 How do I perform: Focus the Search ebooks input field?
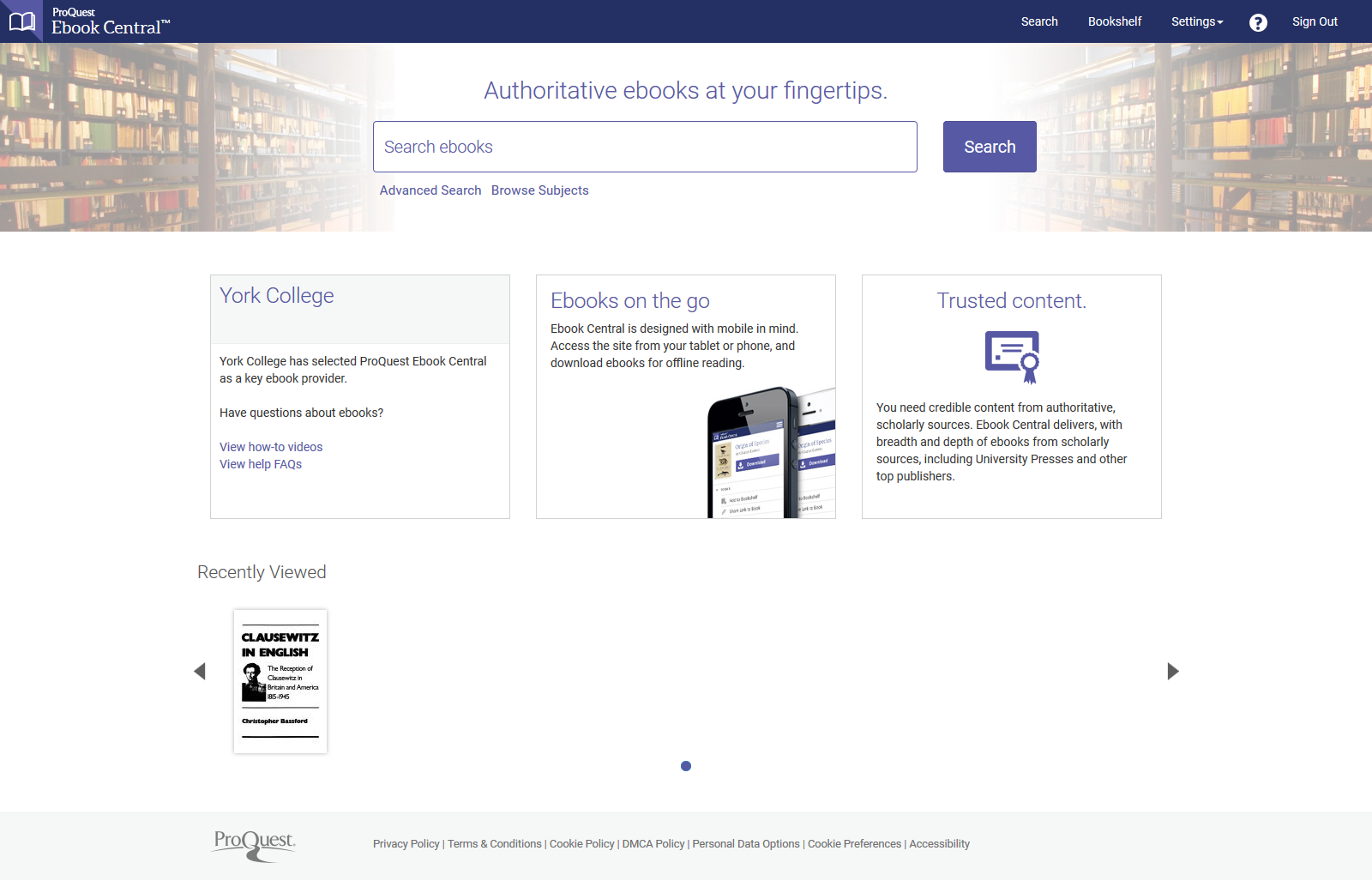tap(645, 147)
